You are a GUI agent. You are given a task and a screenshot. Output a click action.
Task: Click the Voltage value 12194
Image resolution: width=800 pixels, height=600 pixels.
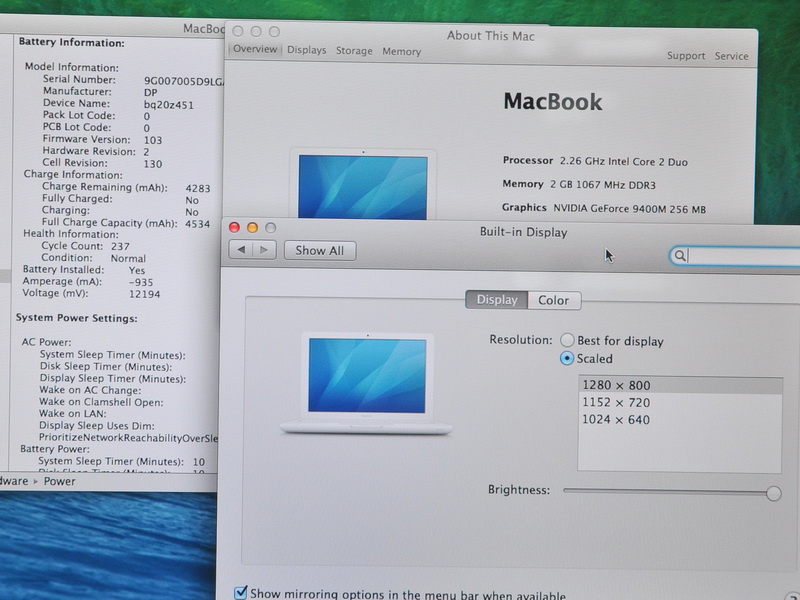point(144,294)
